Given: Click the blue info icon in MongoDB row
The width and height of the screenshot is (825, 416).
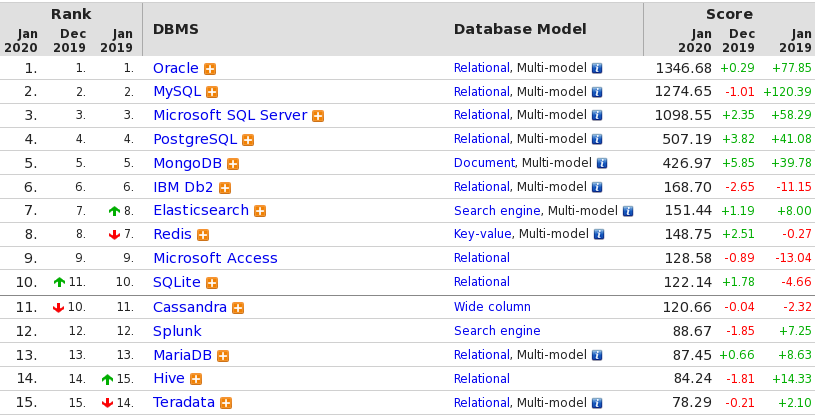Looking at the screenshot, I should (602, 163).
